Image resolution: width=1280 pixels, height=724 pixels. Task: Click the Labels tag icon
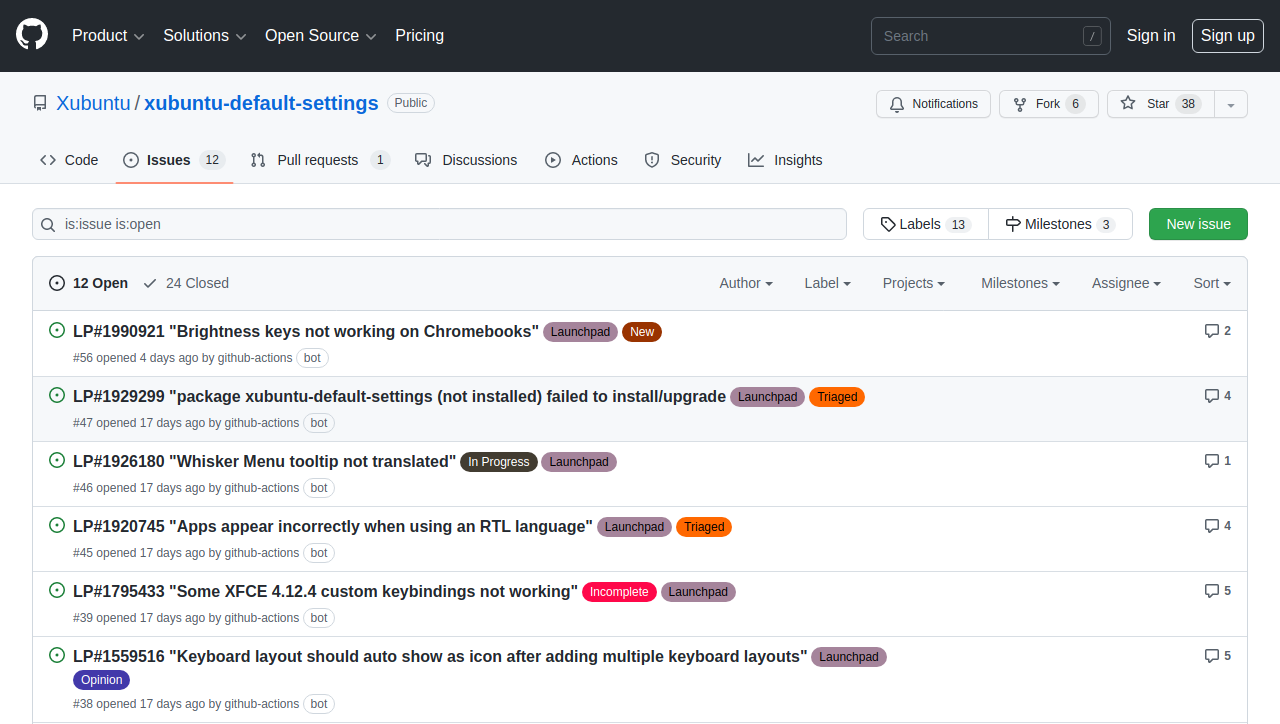point(887,223)
